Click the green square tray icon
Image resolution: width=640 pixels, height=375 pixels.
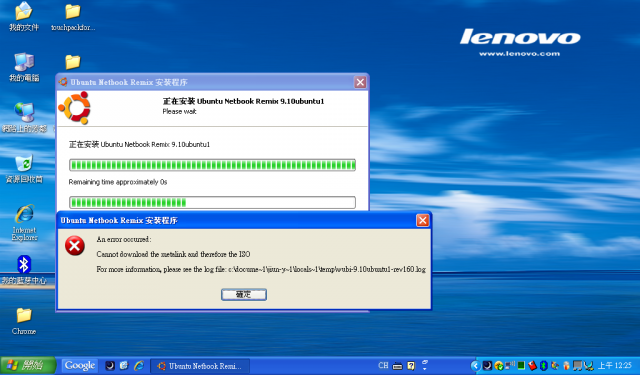[521, 366]
